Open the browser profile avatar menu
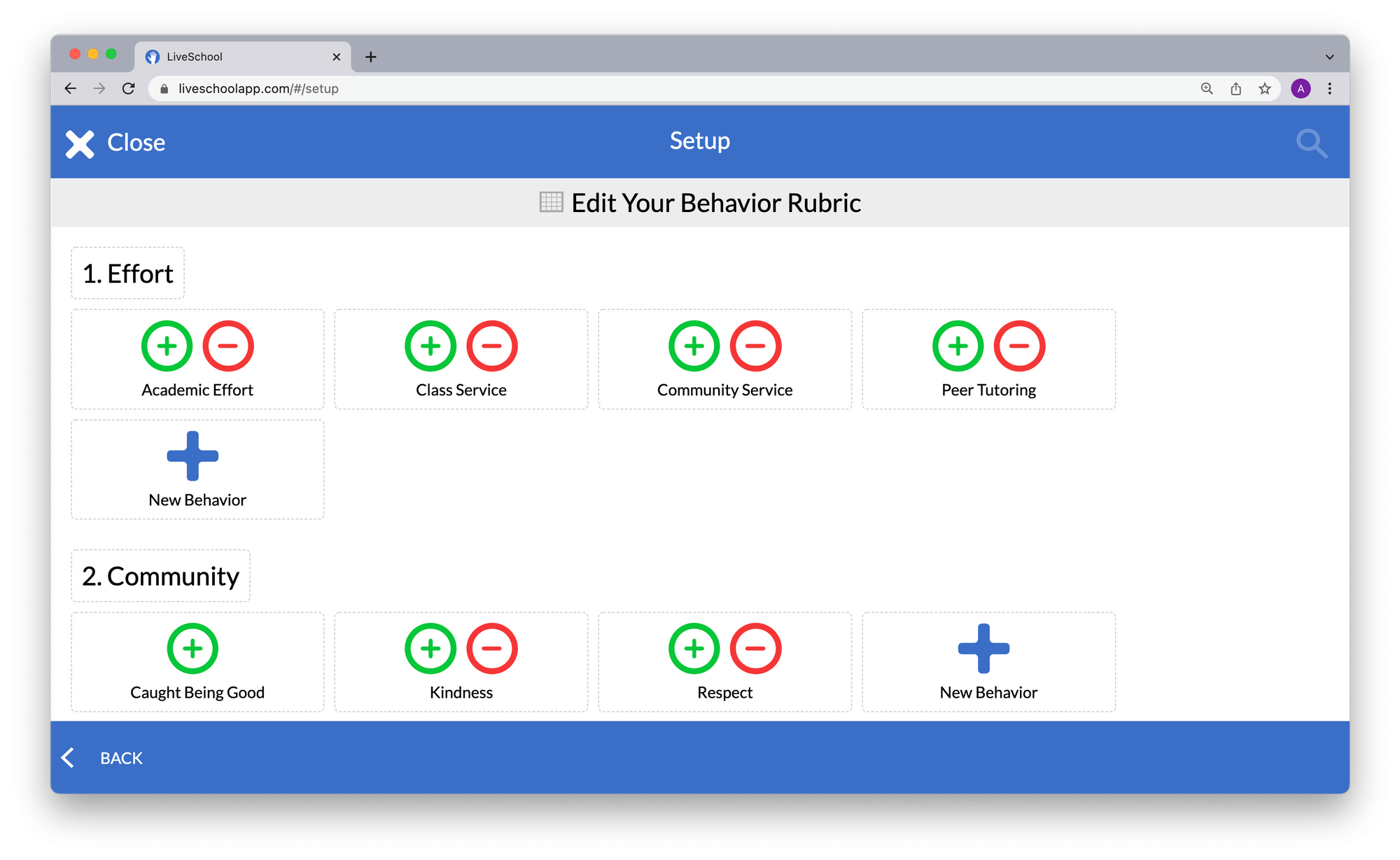Screen dimensions: 1400x860 1301,88
